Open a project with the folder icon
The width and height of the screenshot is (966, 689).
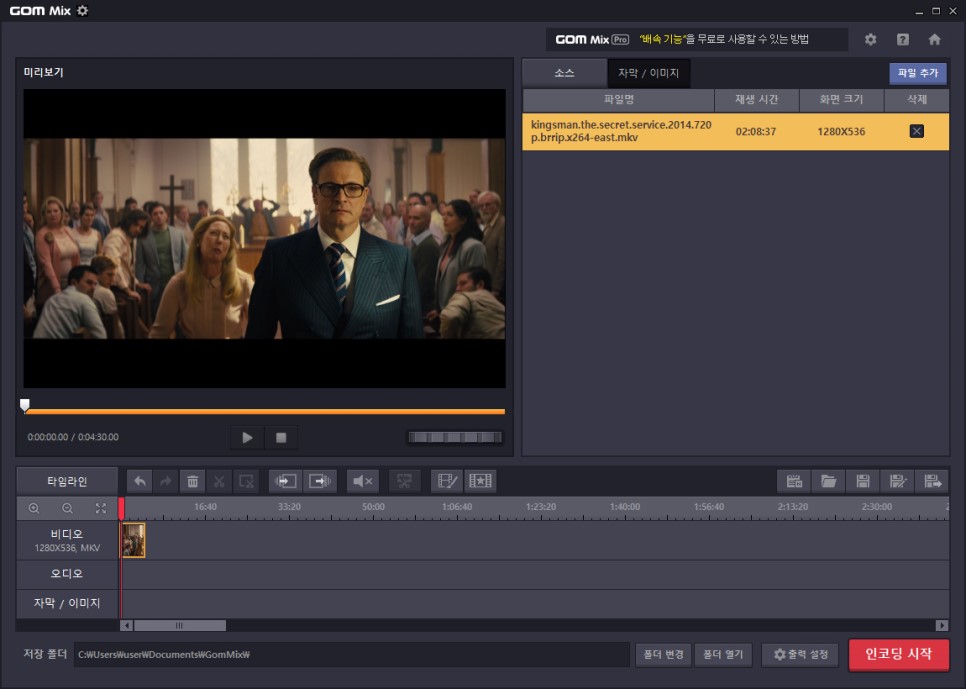click(829, 481)
